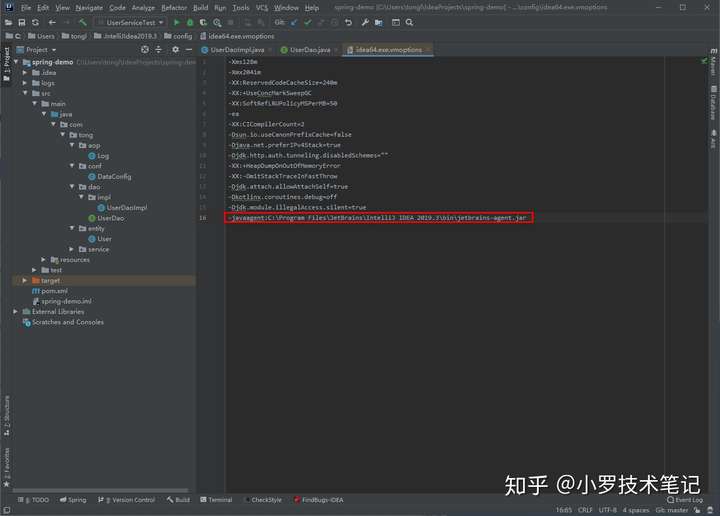The image size is (720, 516).
Task: Click the collapse all icon in Project panel
Action: 158,49
